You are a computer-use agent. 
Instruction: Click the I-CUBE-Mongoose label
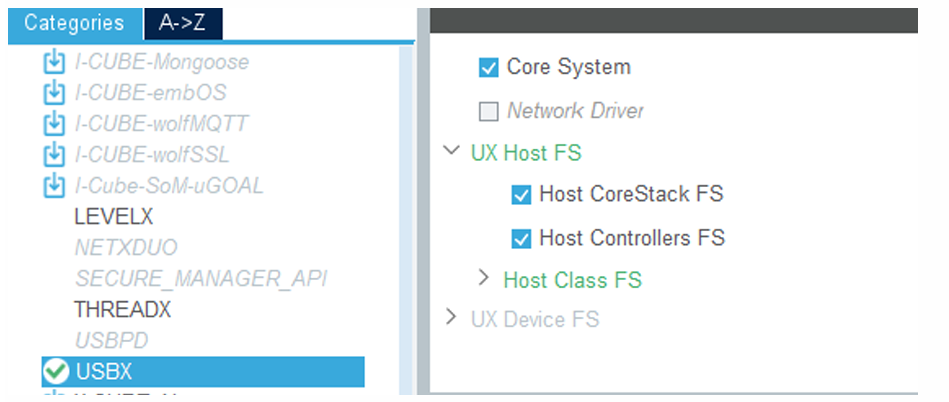click(162, 62)
